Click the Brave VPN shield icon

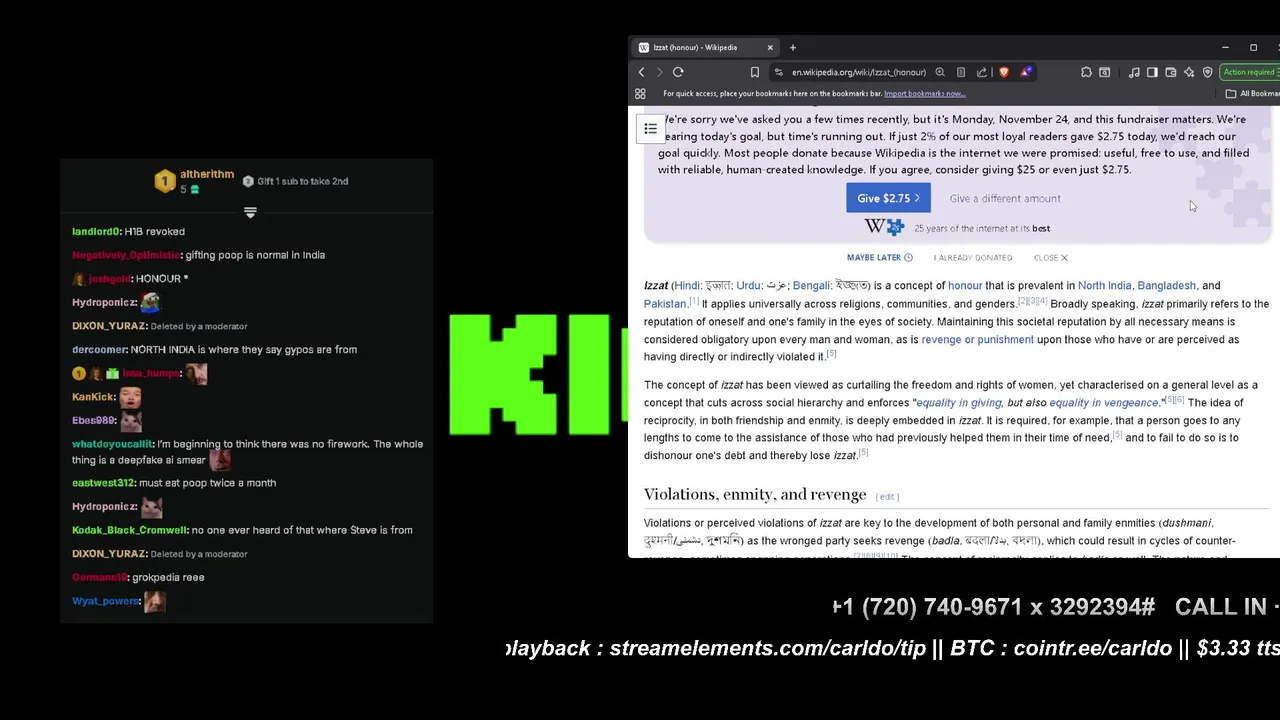click(1208, 72)
